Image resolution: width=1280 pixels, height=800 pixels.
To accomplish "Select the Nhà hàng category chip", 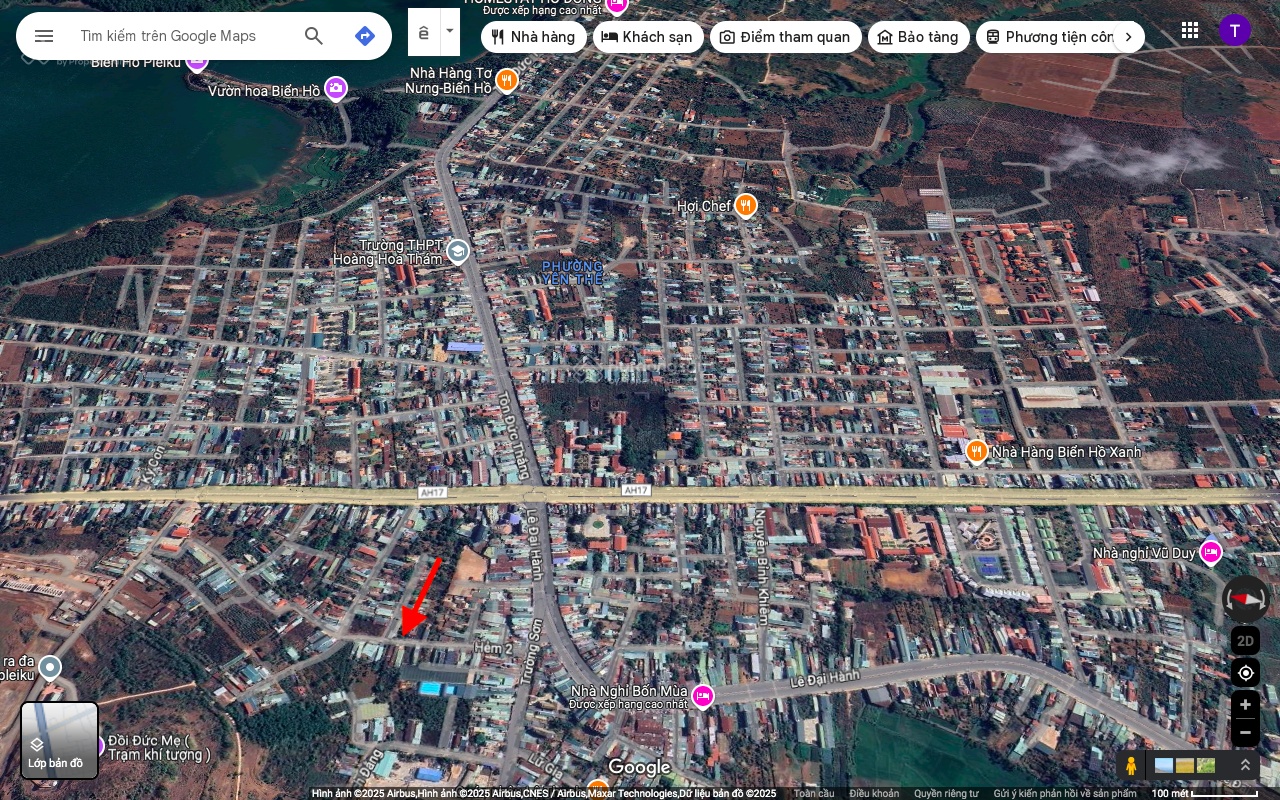I will click(x=534, y=37).
